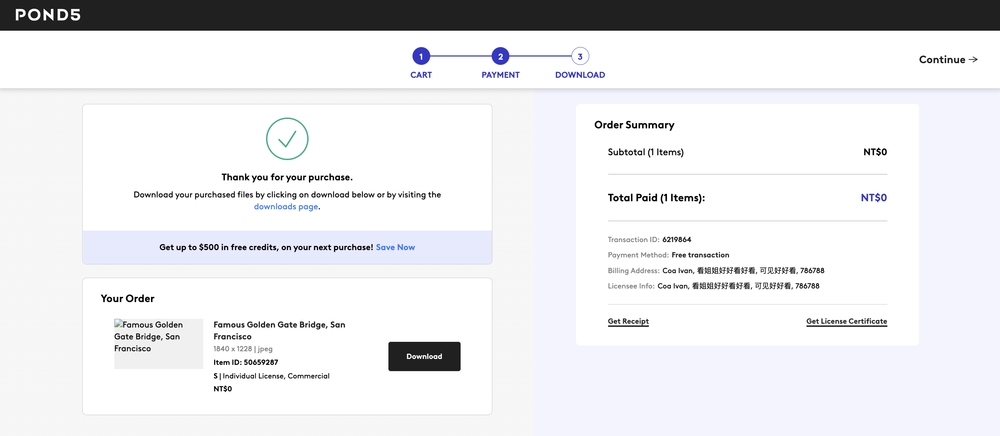The image size is (1000, 436).
Task: Click the Licensee Info line
Action: pos(714,286)
